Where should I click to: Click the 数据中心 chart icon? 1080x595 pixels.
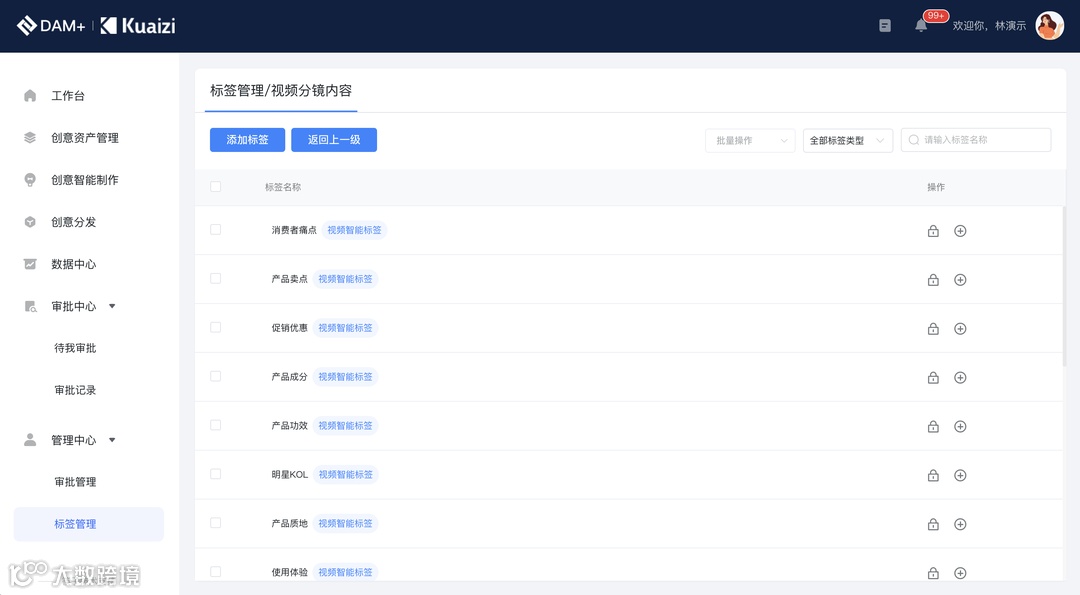(x=30, y=264)
